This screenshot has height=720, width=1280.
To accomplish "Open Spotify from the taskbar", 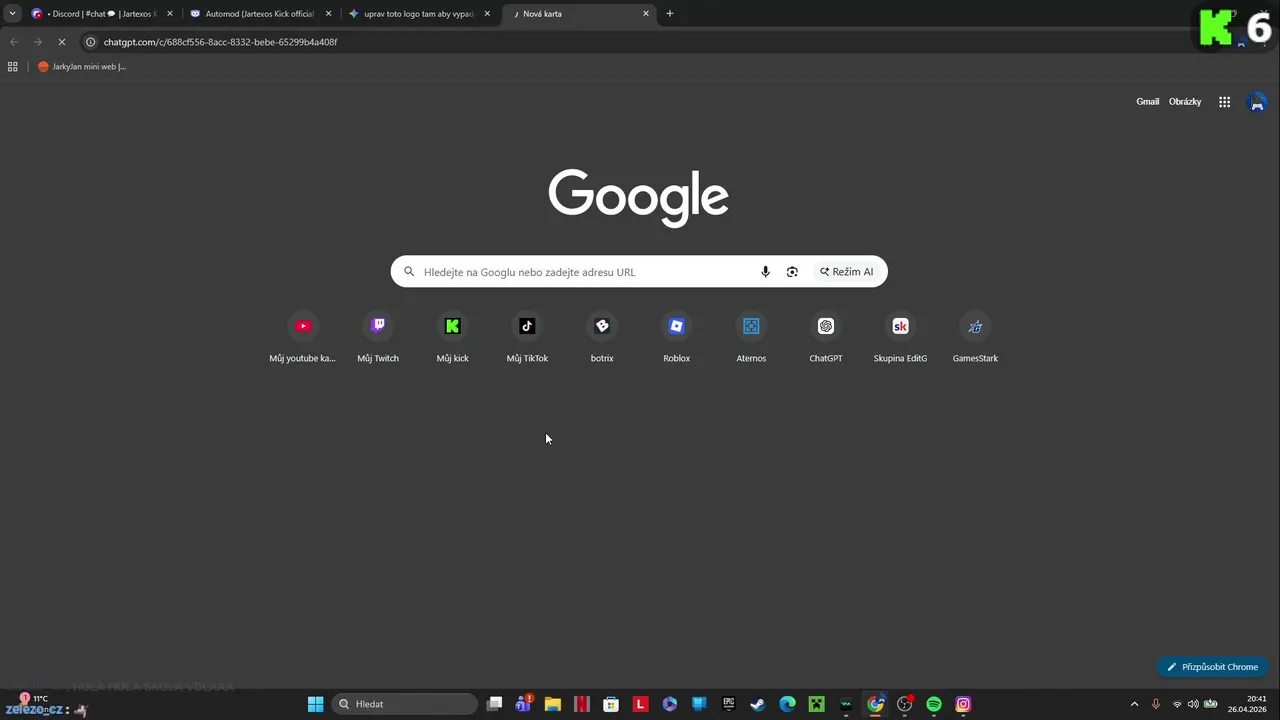I will click(x=934, y=704).
